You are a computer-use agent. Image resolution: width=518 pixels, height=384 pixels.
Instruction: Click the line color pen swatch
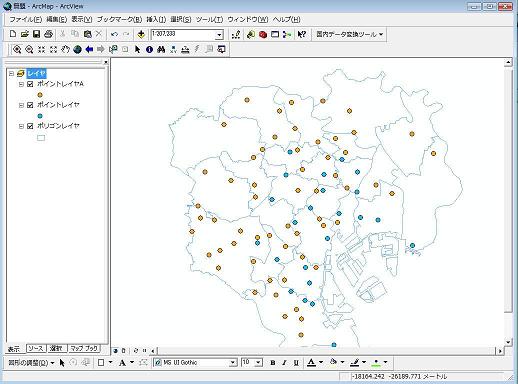pos(355,363)
